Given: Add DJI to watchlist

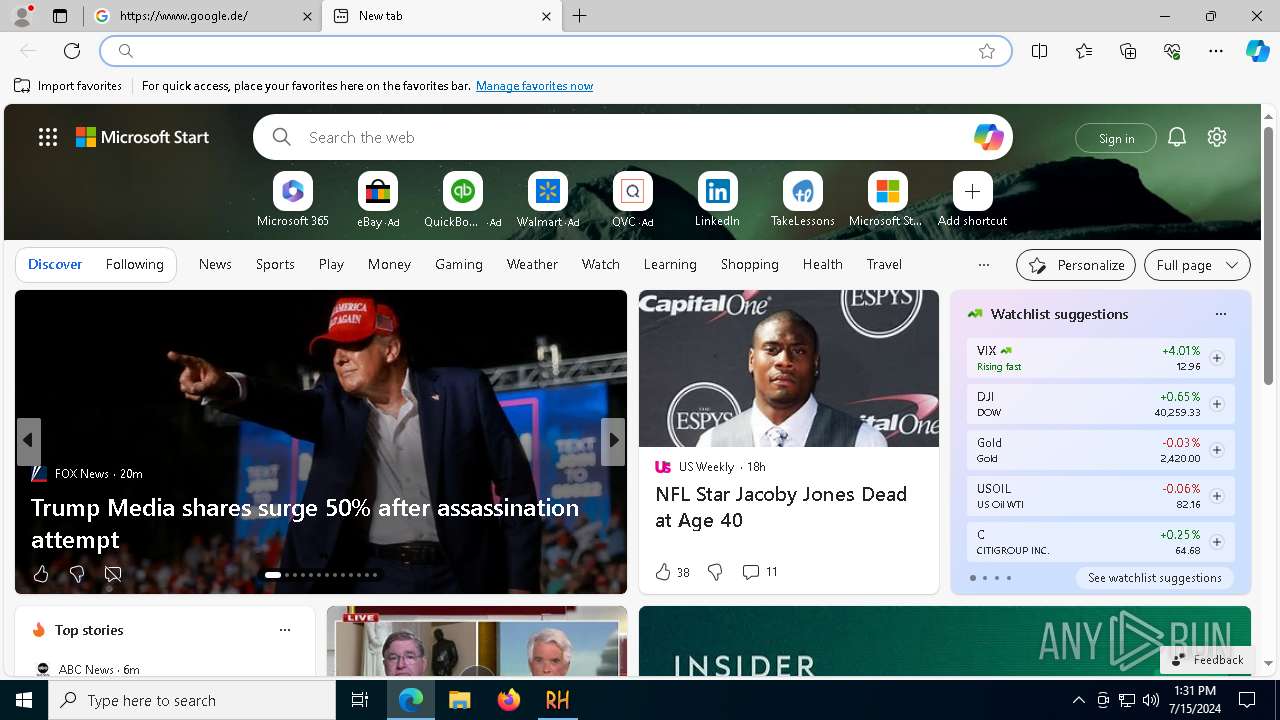Looking at the screenshot, I should pos(1217,404).
